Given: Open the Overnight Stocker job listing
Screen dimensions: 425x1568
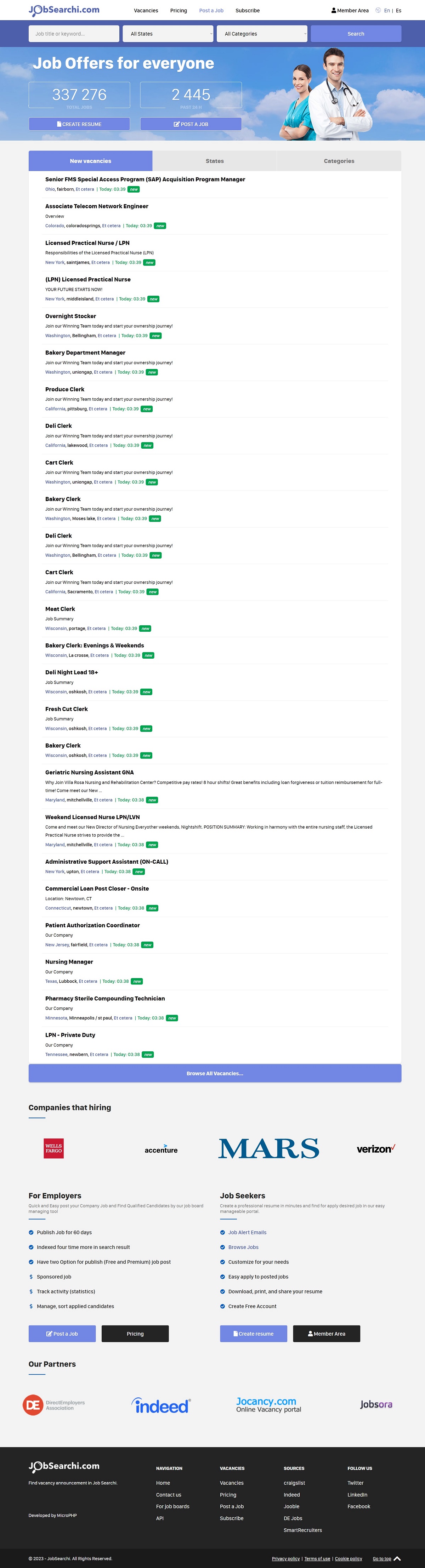Looking at the screenshot, I should (70, 317).
